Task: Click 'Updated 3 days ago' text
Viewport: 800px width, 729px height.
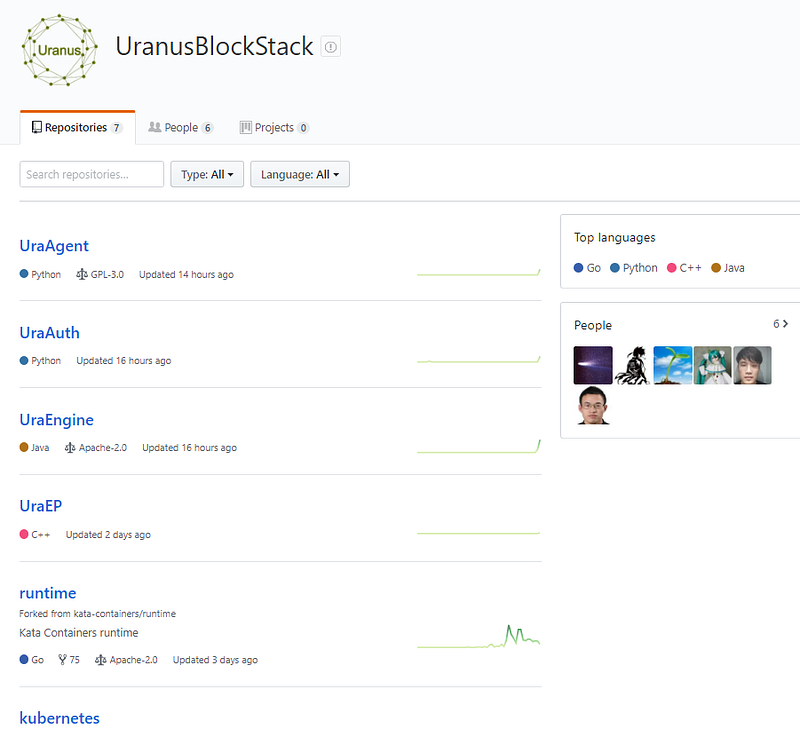Action: point(215,660)
